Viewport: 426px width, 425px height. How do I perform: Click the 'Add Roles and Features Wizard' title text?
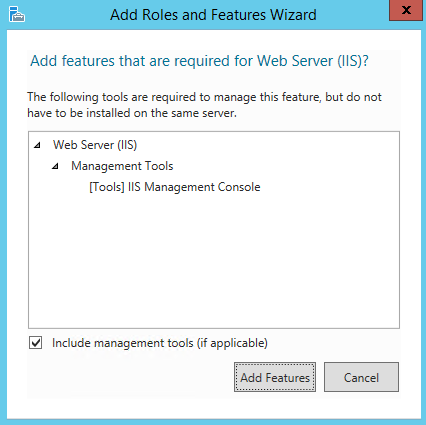[x=213, y=15]
